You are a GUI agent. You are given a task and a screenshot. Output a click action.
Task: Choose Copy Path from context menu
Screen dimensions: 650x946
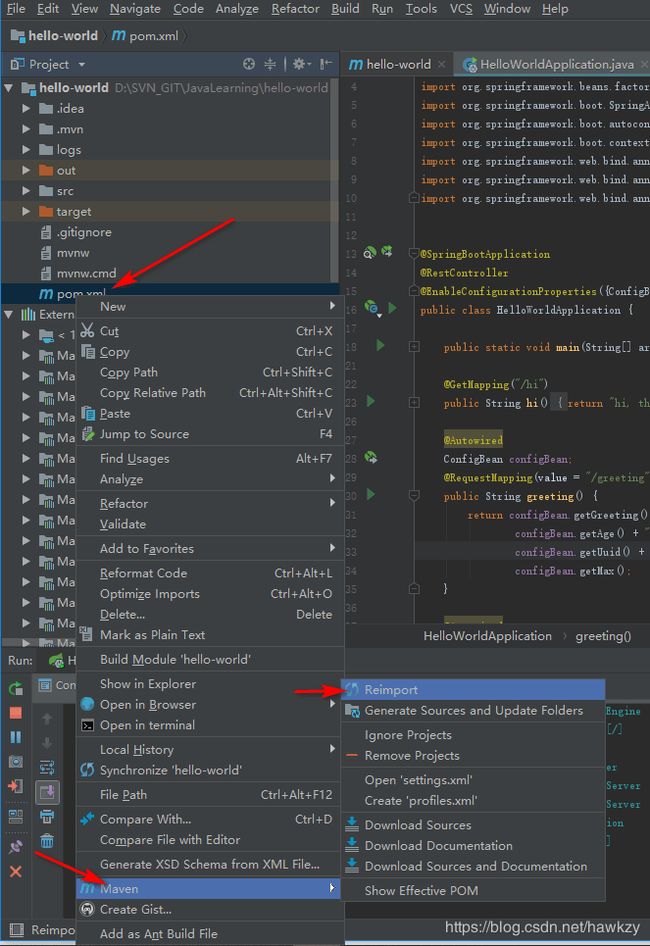pos(208,372)
